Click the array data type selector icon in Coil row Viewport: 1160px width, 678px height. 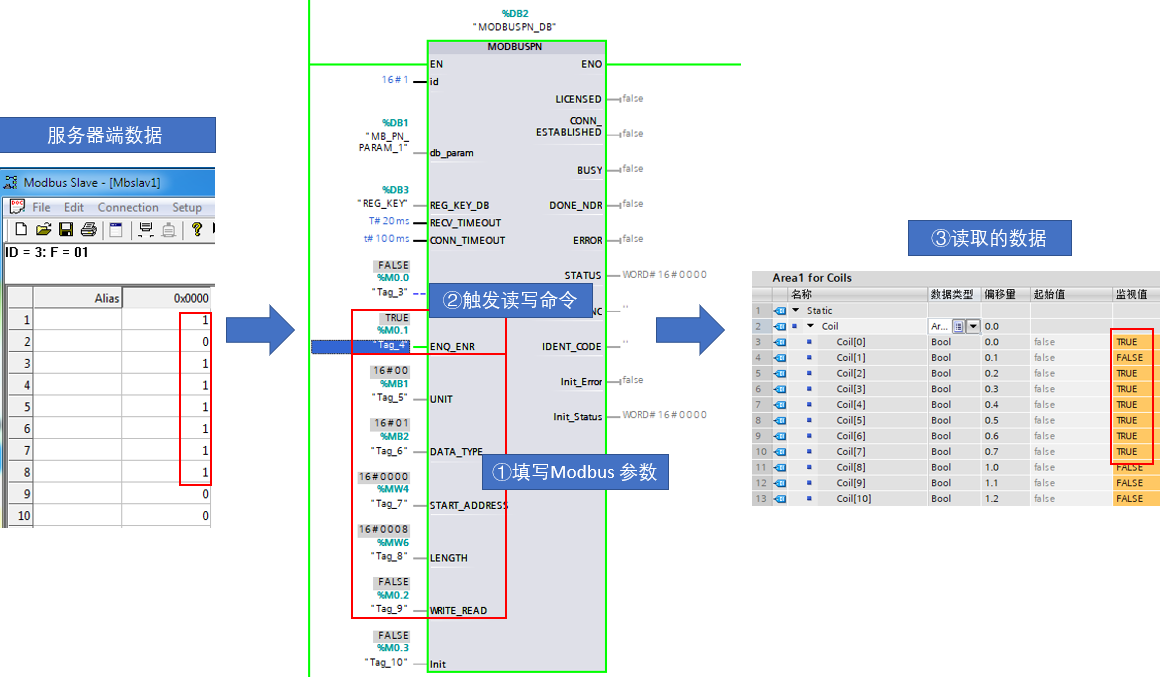(958, 326)
